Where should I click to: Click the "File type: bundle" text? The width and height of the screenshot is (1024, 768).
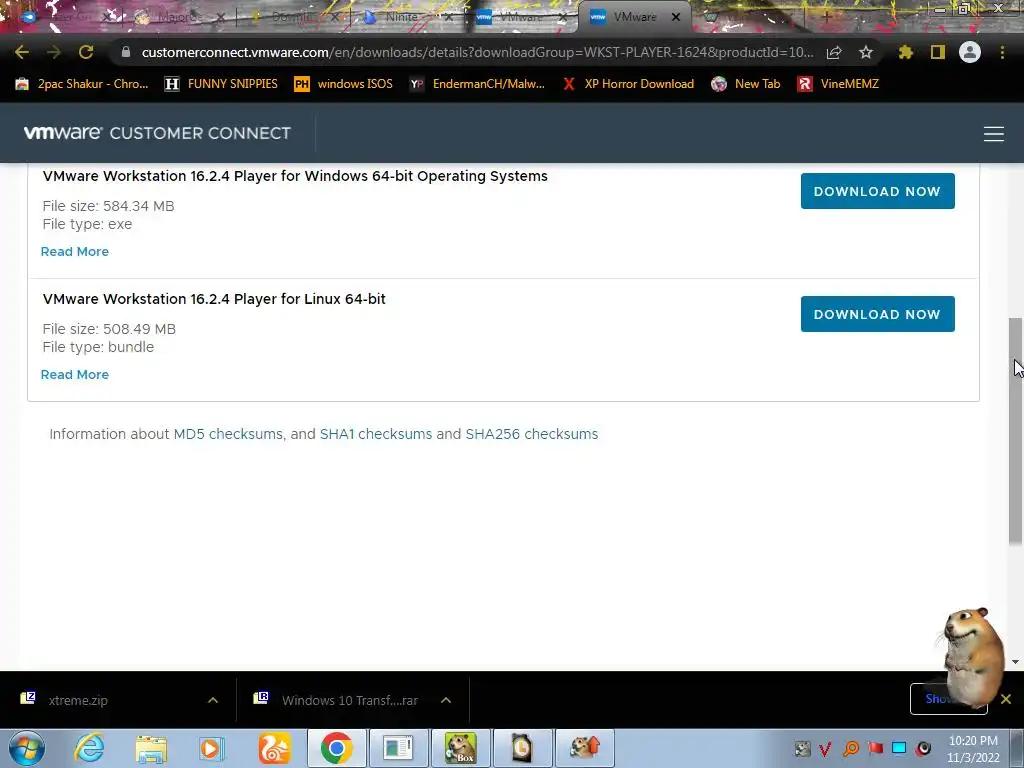point(98,347)
